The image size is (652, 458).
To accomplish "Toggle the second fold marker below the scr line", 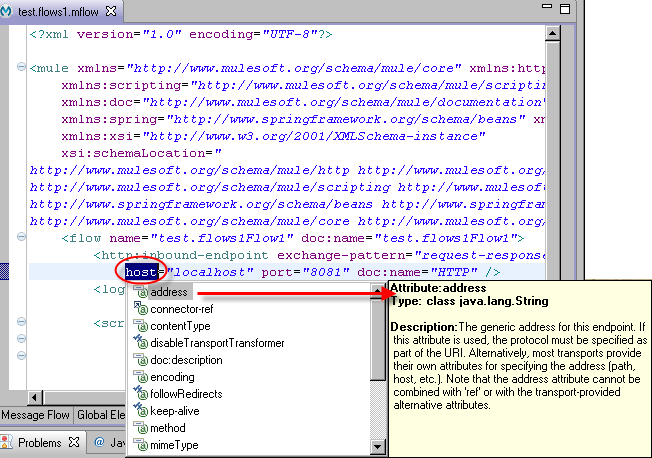I will (x=21, y=339).
